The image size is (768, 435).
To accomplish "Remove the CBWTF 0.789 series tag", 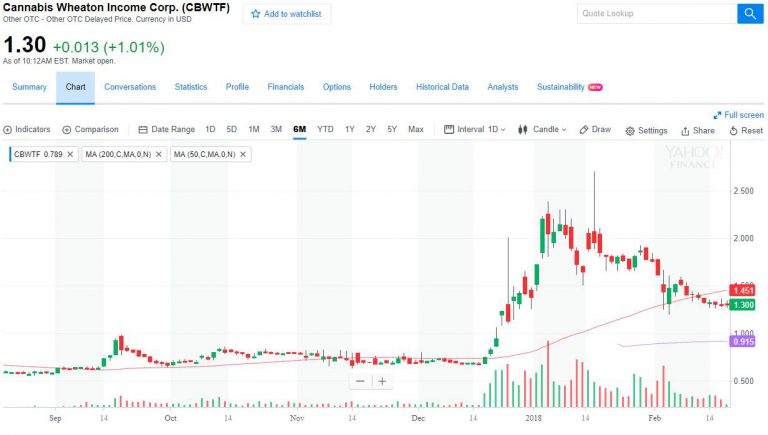I will point(70,154).
